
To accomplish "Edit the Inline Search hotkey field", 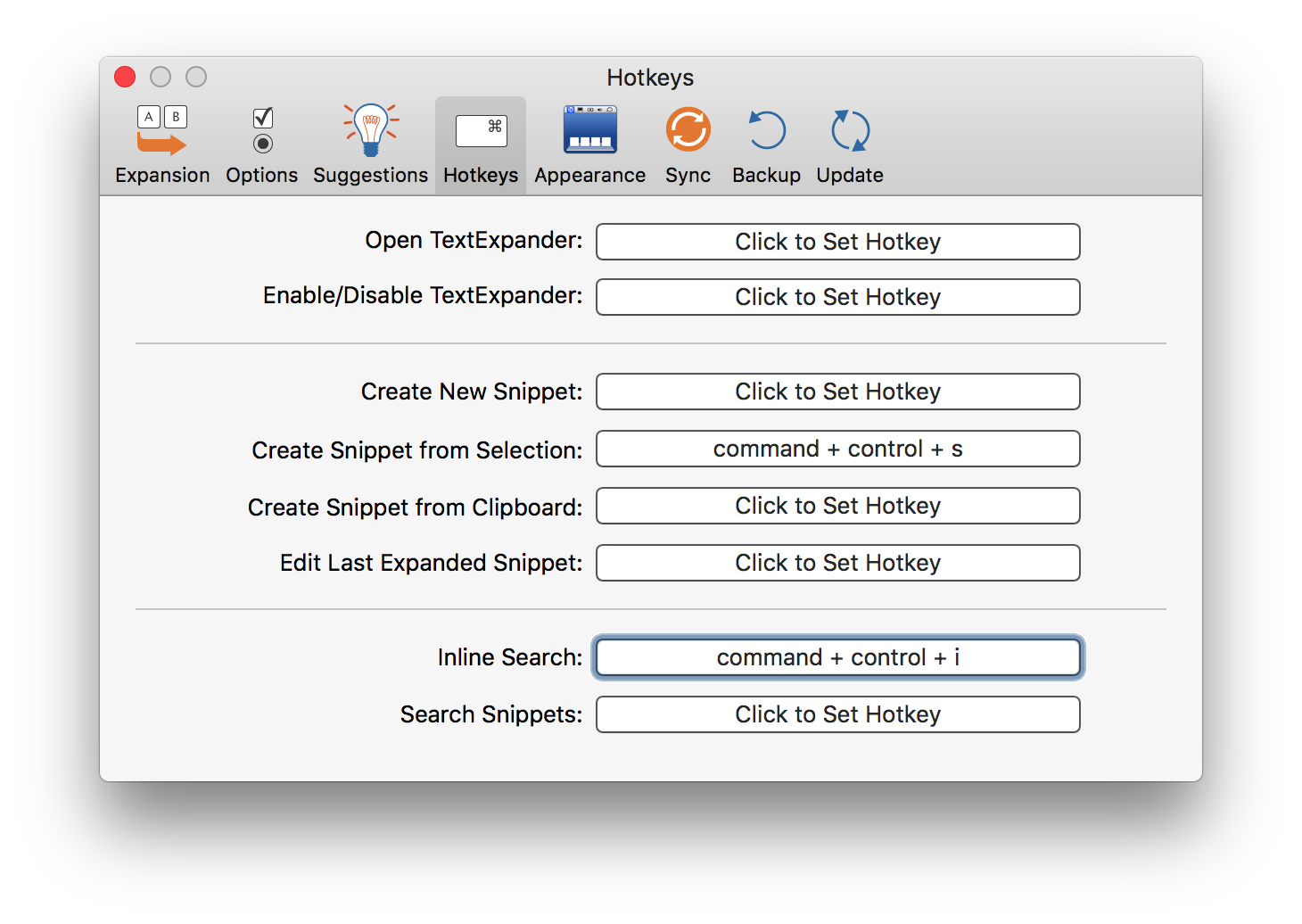I will click(837, 657).
